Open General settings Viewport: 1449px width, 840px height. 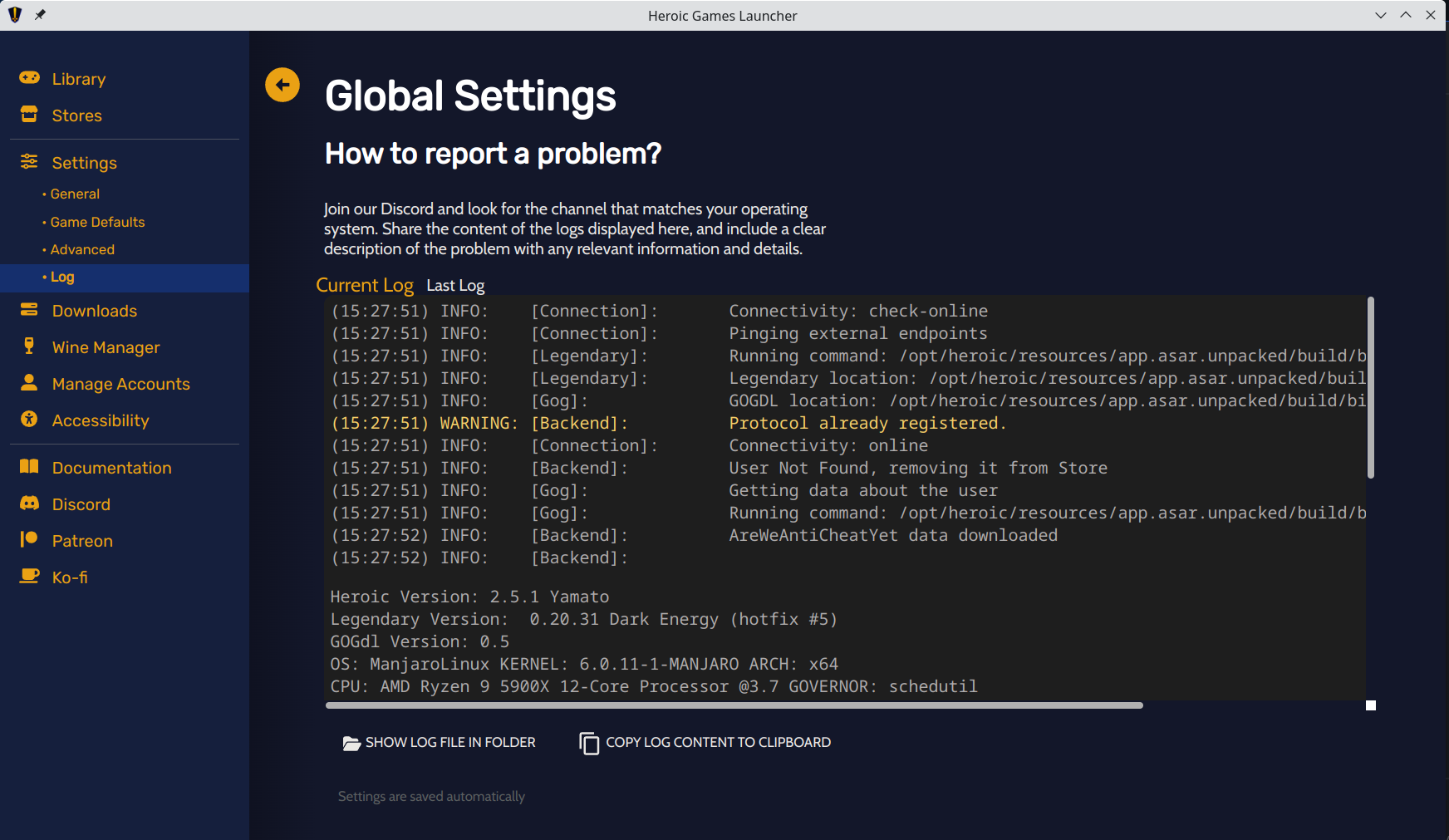point(75,194)
